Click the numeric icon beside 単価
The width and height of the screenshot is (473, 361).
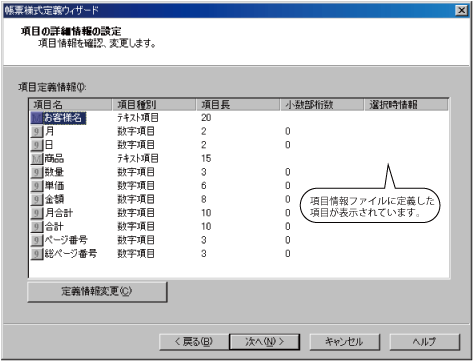pos(37,186)
